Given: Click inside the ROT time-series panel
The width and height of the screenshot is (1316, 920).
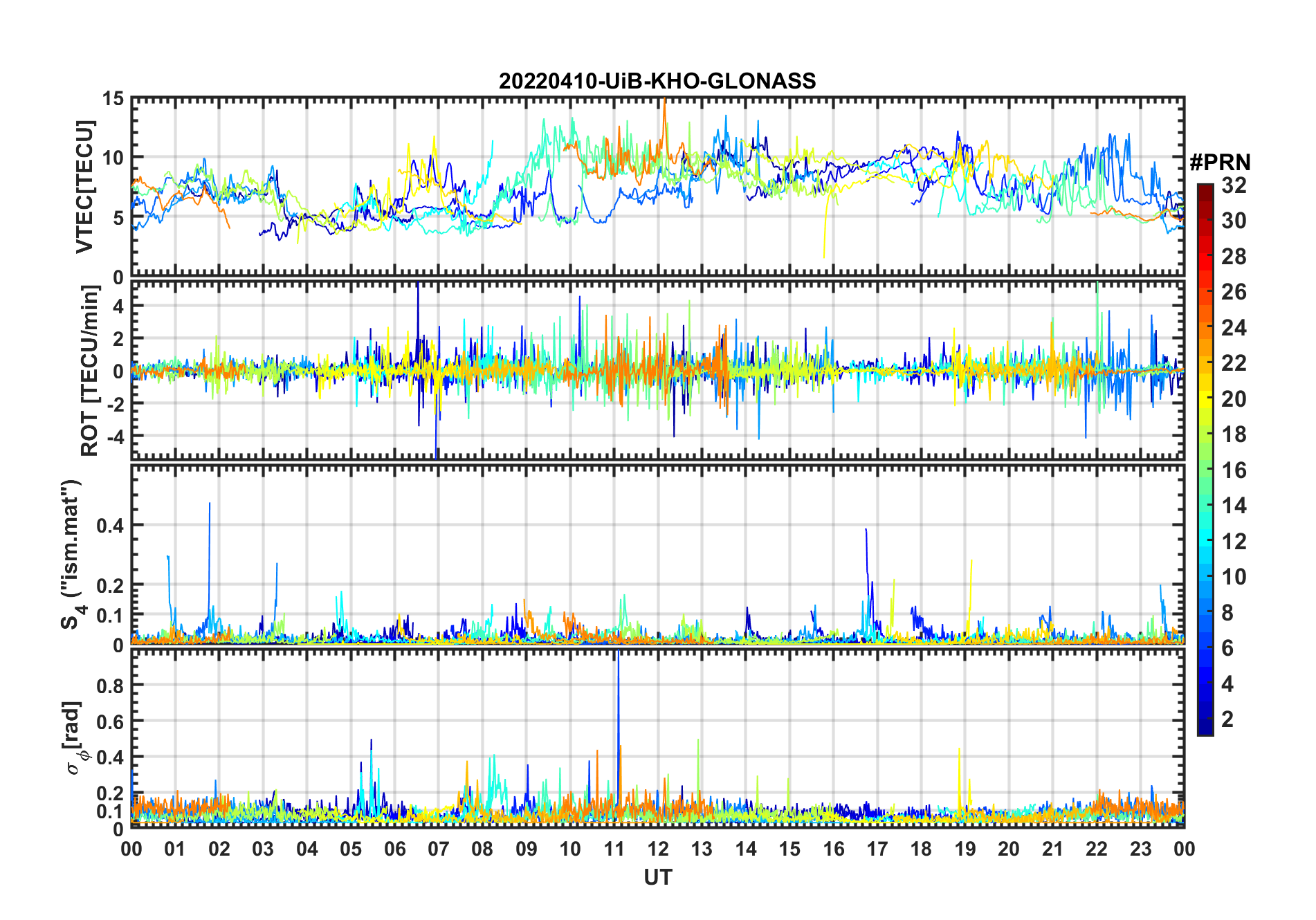Looking at the screenshot, I should click(657, 371).
